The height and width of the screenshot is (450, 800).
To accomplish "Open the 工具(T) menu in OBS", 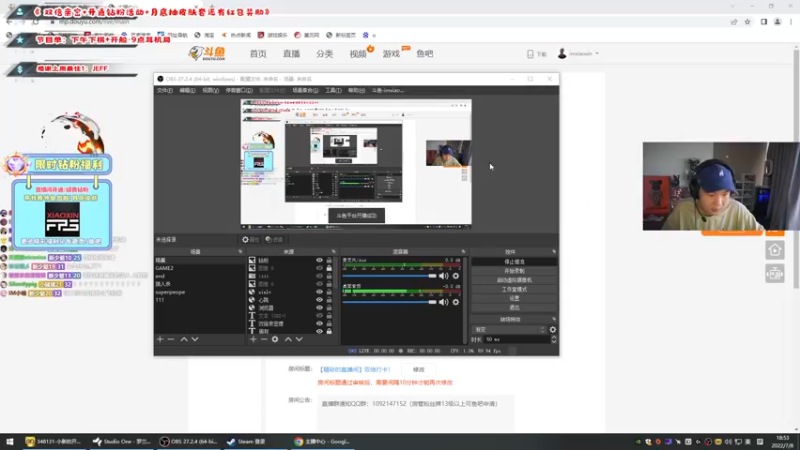I will pyautogui.click(x=333, y=90).
